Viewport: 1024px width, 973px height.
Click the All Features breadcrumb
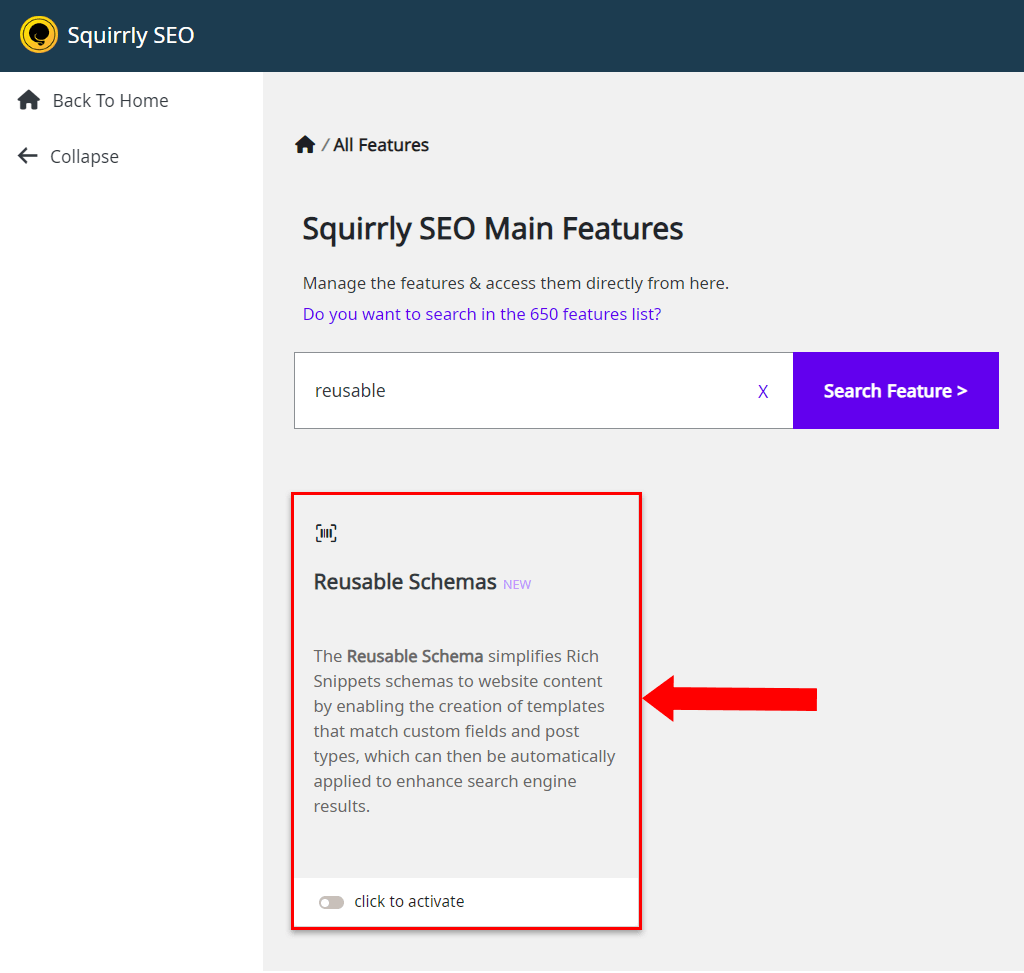pyautogui.click(x=381, y=145)
